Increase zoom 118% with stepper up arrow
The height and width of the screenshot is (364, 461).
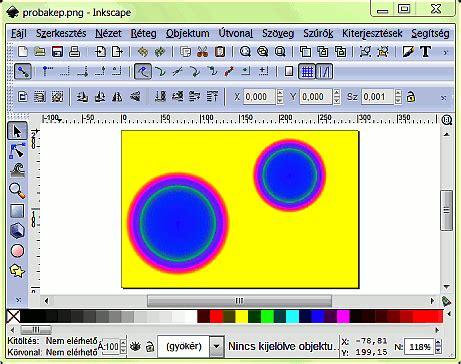[x=438, y=343]
